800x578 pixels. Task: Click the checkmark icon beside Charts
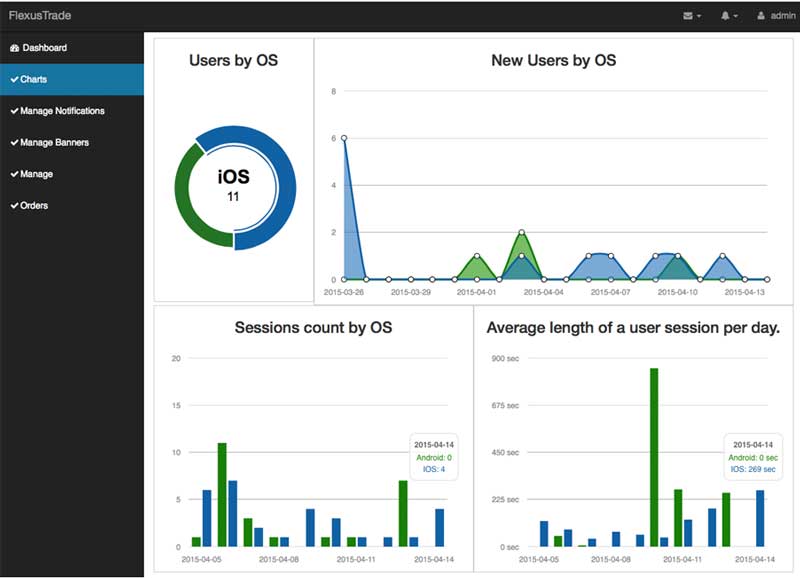coord(14,80)
